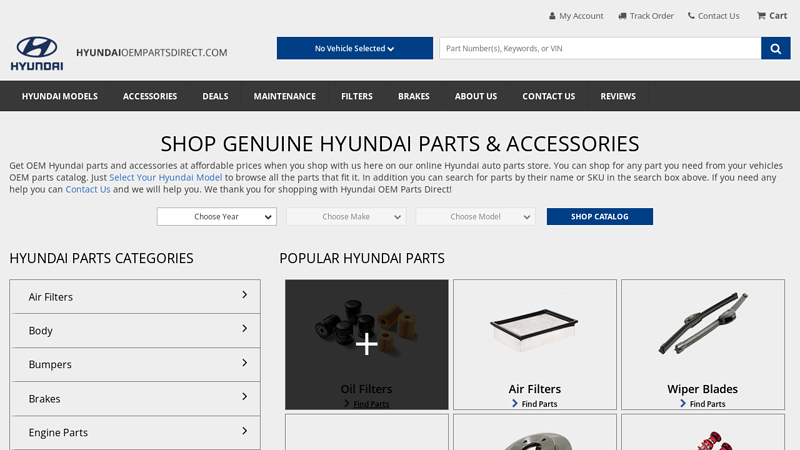The height and width of the screenshot is (450, 800).
Task: Click the Oil Filters product image
Action: pyautogui.click(x=366, y=327)
